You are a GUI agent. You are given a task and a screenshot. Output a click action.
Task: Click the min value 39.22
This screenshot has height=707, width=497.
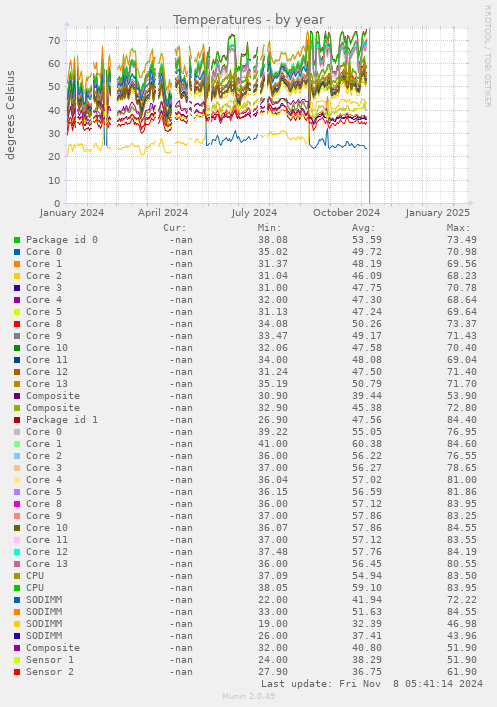272,432
